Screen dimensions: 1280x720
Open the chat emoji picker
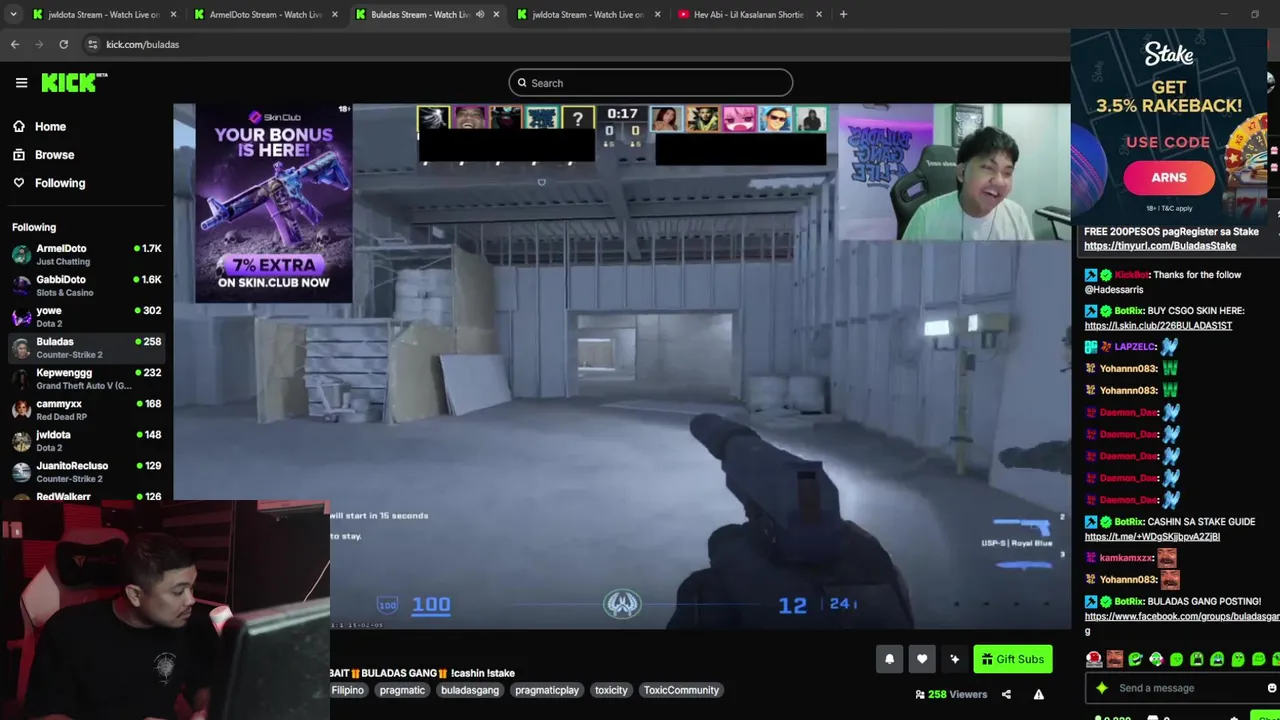1272,688
